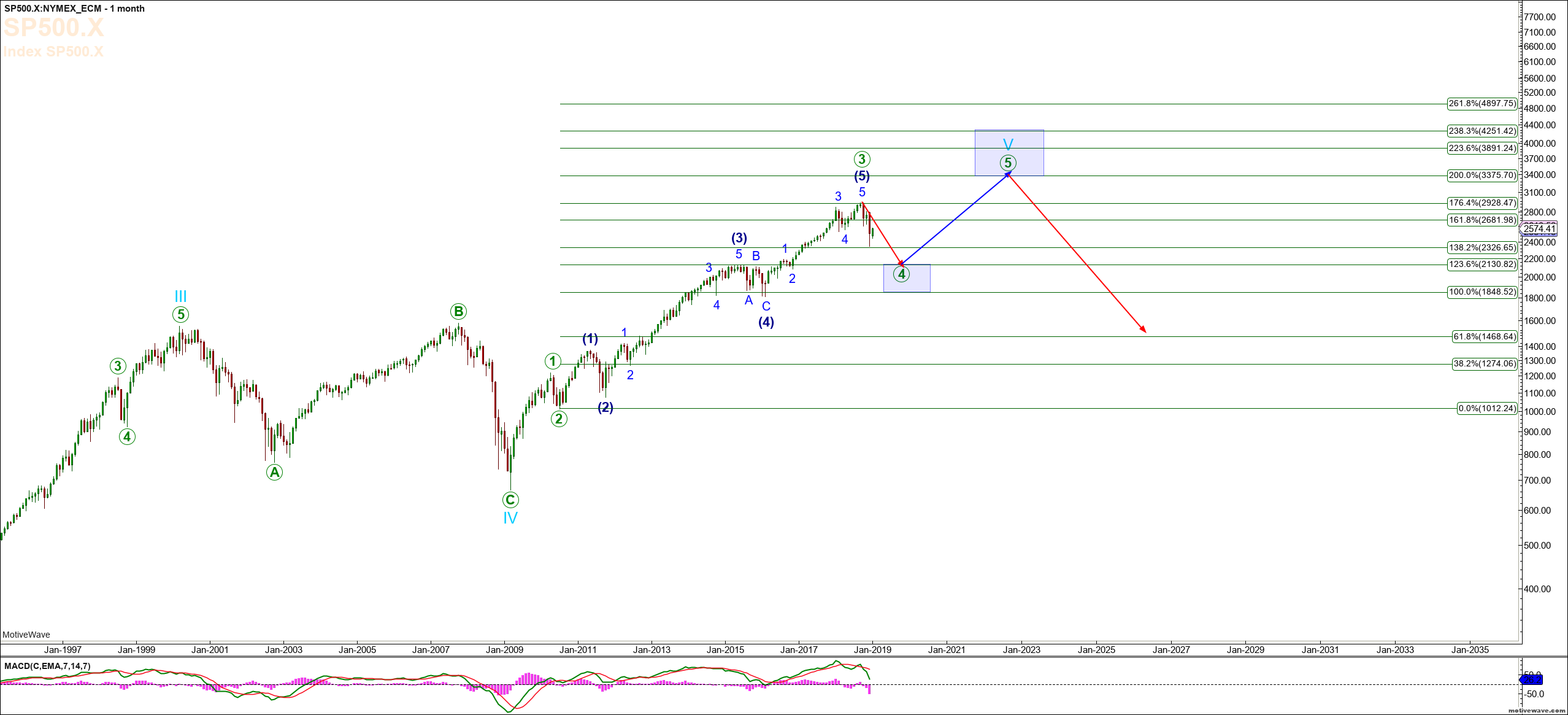Click the 400.00 price axis value
Screen dimensions: 1568x715
point(1537,589)
